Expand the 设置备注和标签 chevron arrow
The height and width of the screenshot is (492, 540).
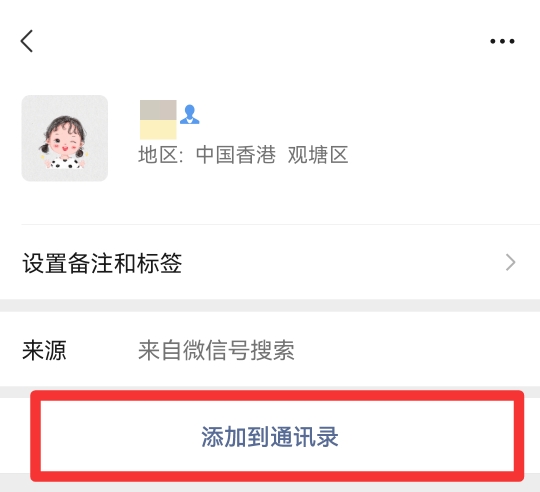(510, 263)
